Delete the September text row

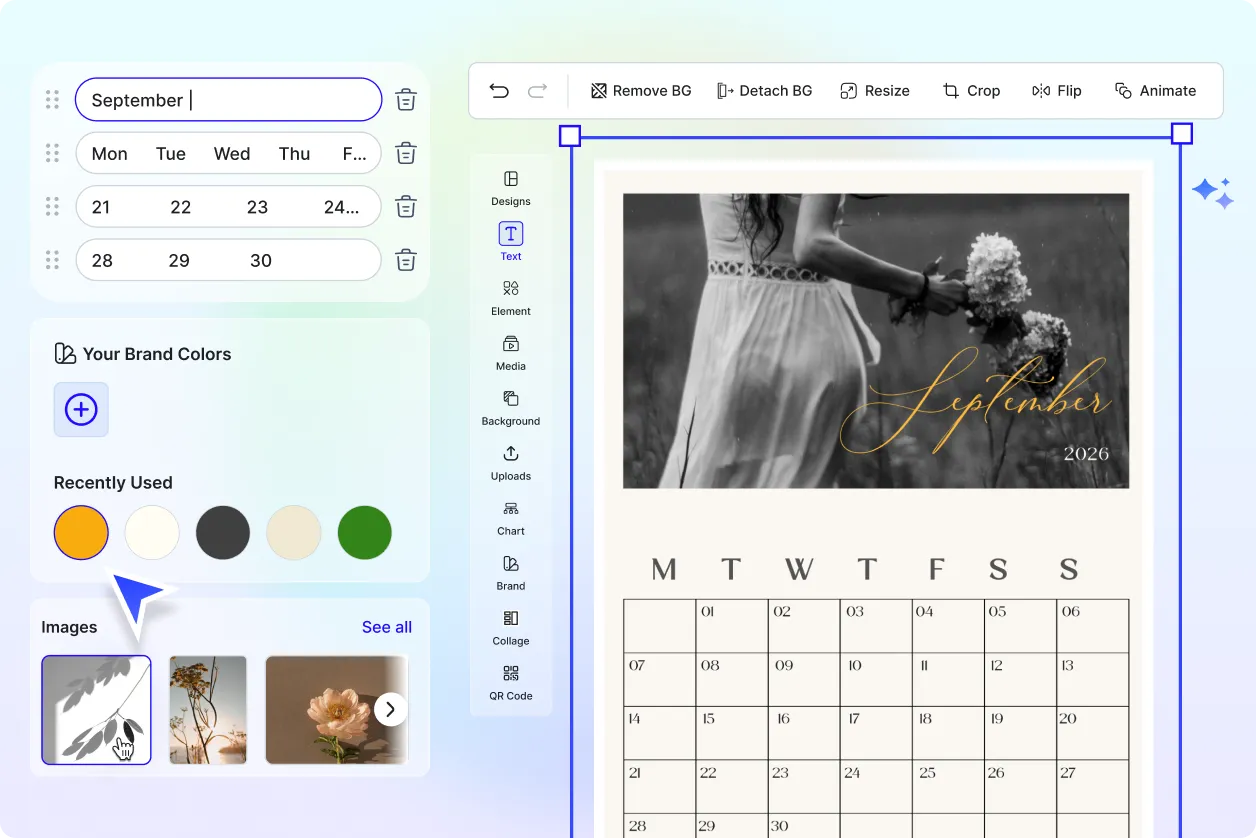[x=406, y=100]
